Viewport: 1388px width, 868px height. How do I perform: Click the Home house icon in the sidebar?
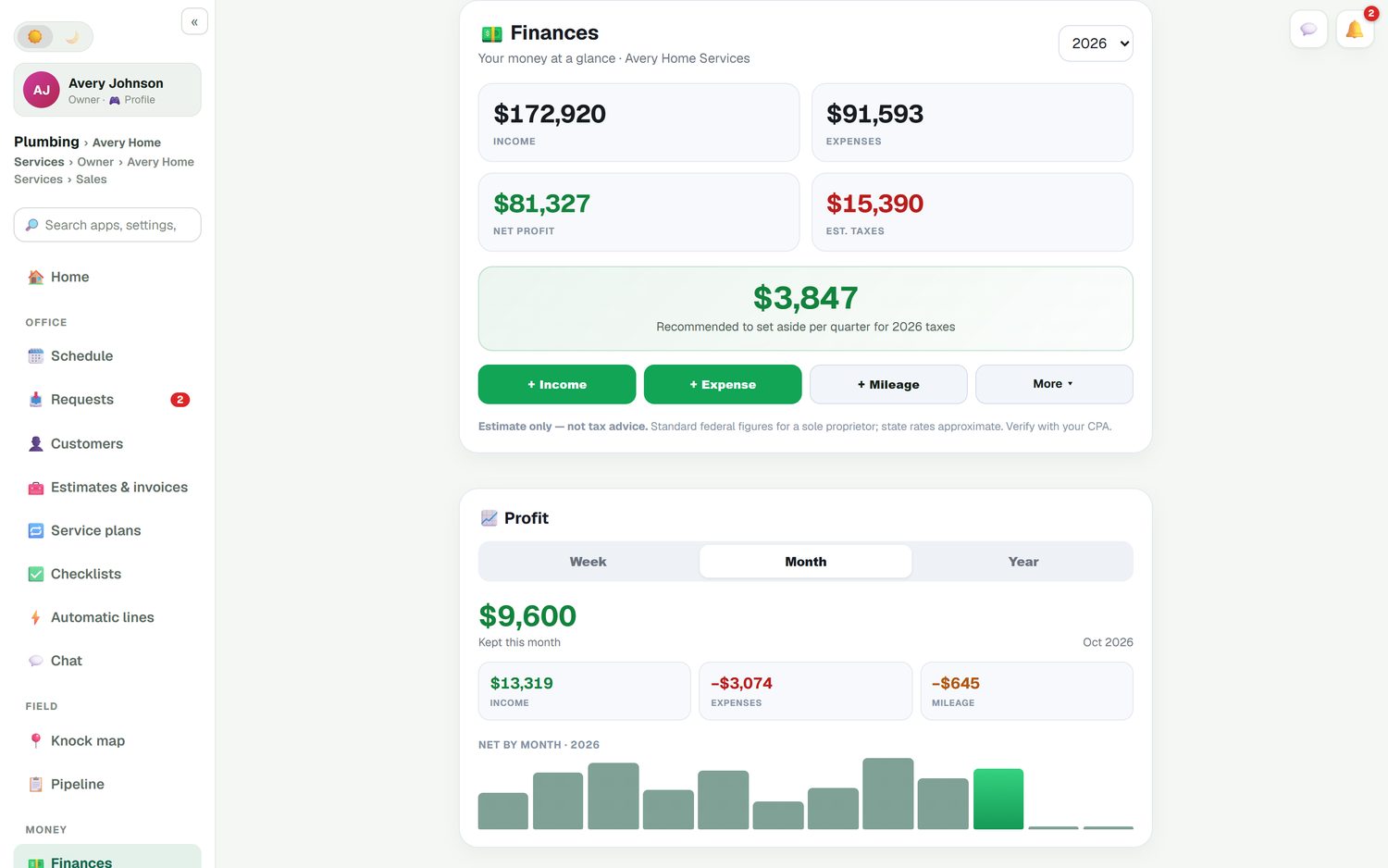(36, 278)
